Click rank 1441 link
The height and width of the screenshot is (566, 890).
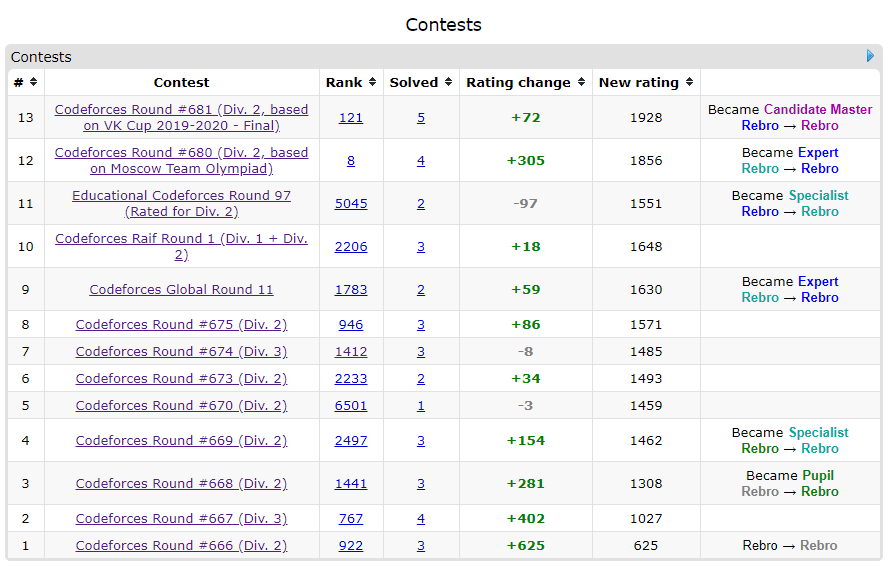pyautogui.click(x=351, y=484)
